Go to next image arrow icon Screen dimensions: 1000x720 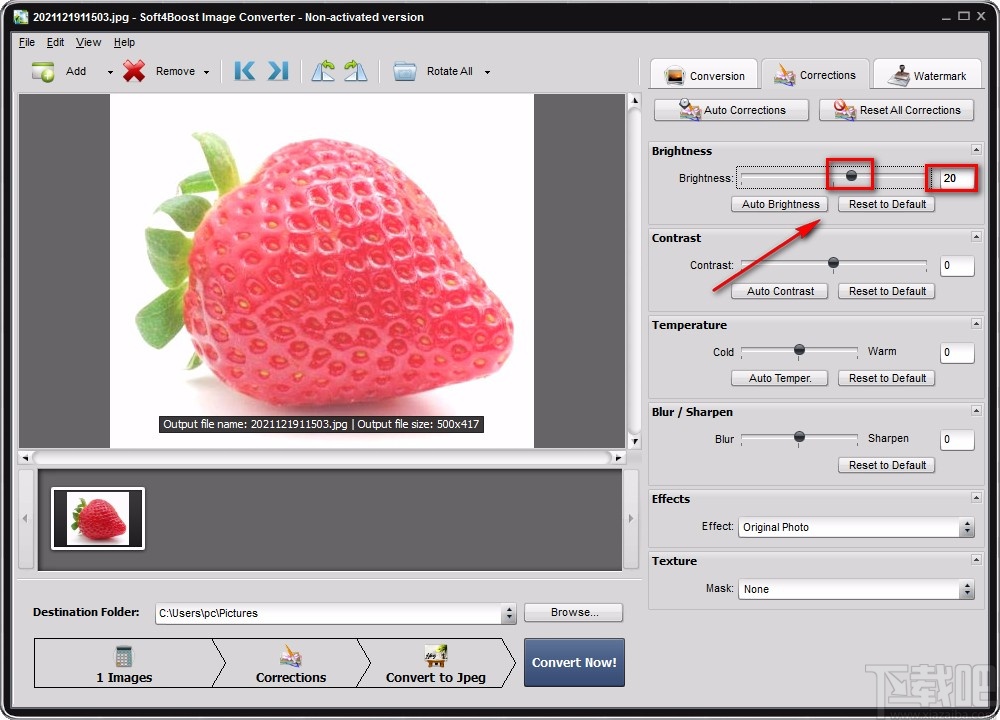coord(278,71)
